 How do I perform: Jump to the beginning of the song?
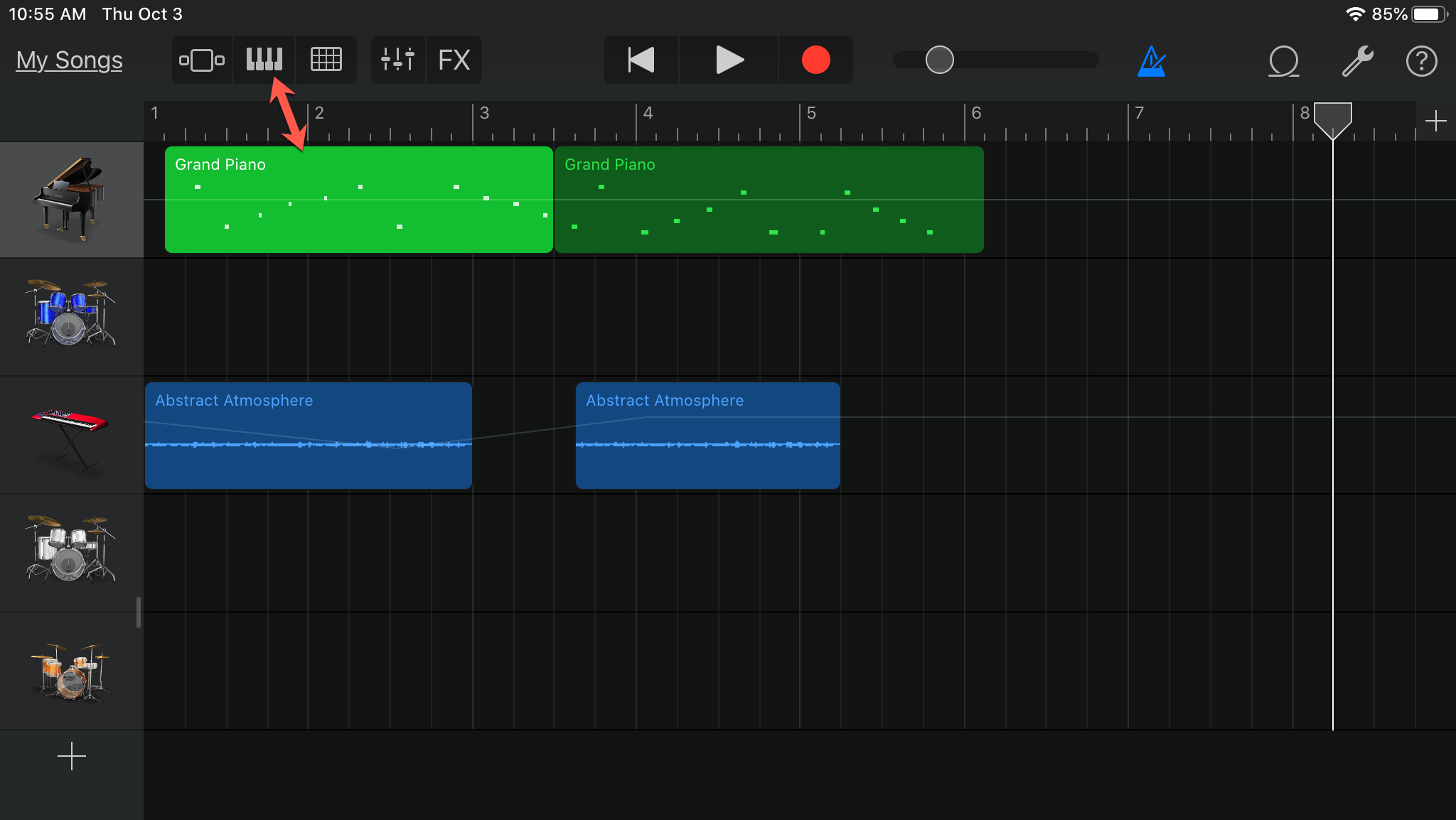pos(641,60)
